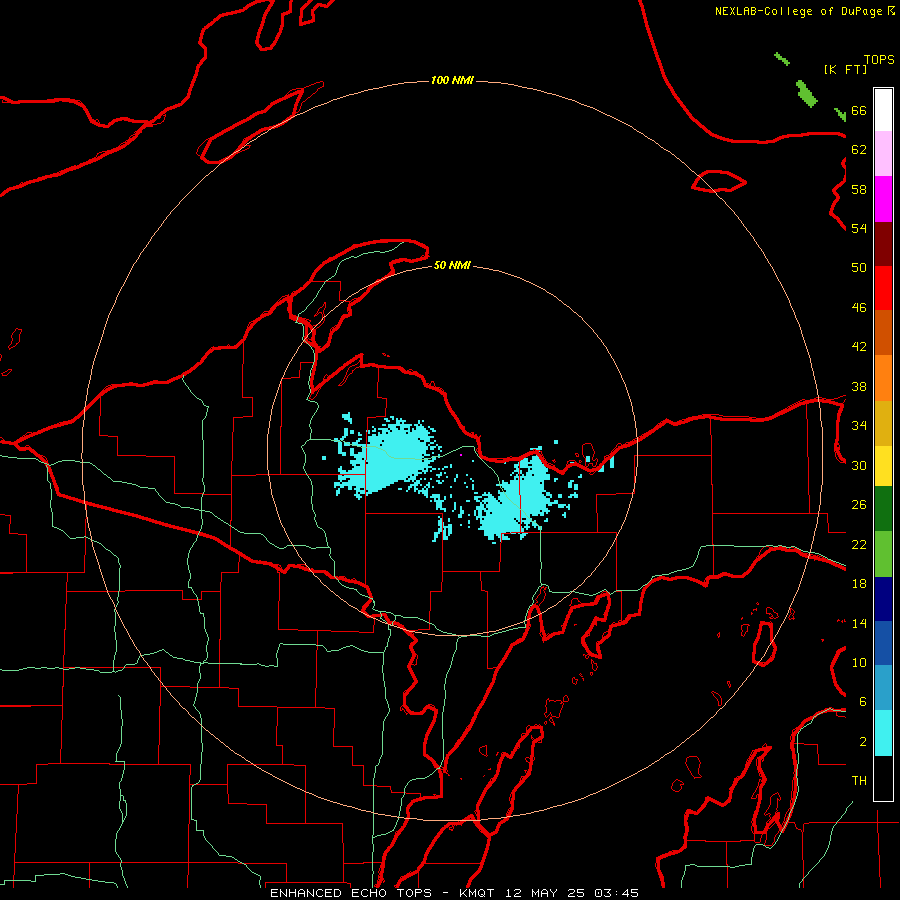Click the legend value '66'

pos(859,110)
